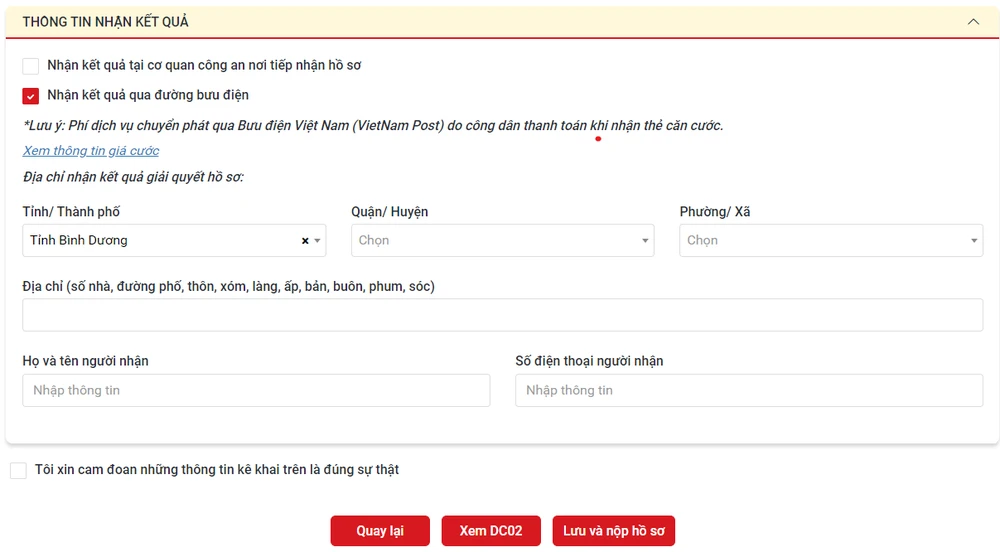This screenshot has width=1000, height=552.
Task: Click the THÔNG TIN NHẬN KẾT QUẢ header title
Action: click(105, 21)
